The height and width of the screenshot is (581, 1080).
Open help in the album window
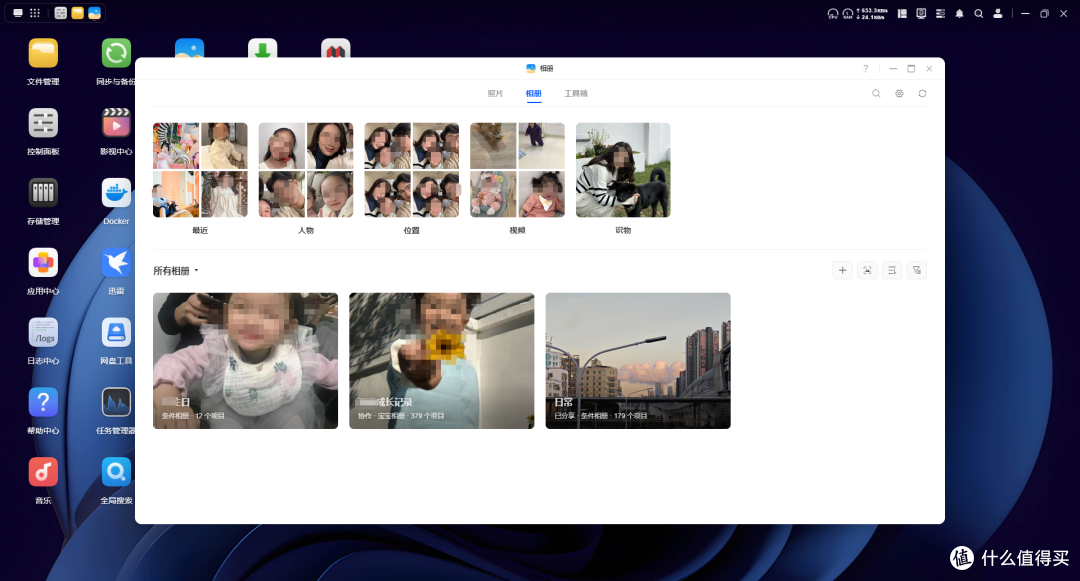(x=866, y=69)
